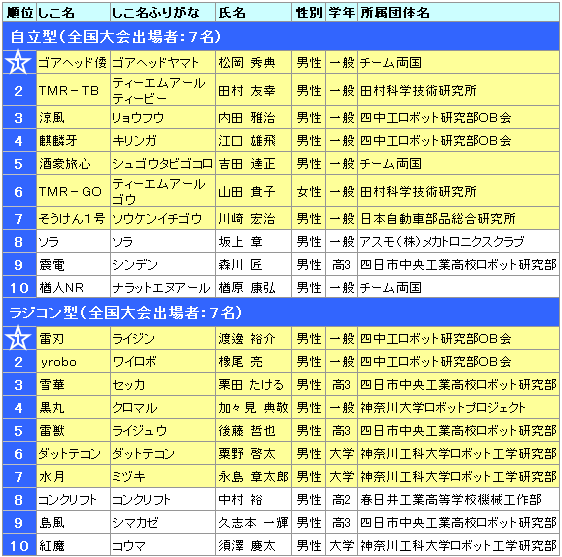Select the 黒丸 name cell

click(73, 408)
